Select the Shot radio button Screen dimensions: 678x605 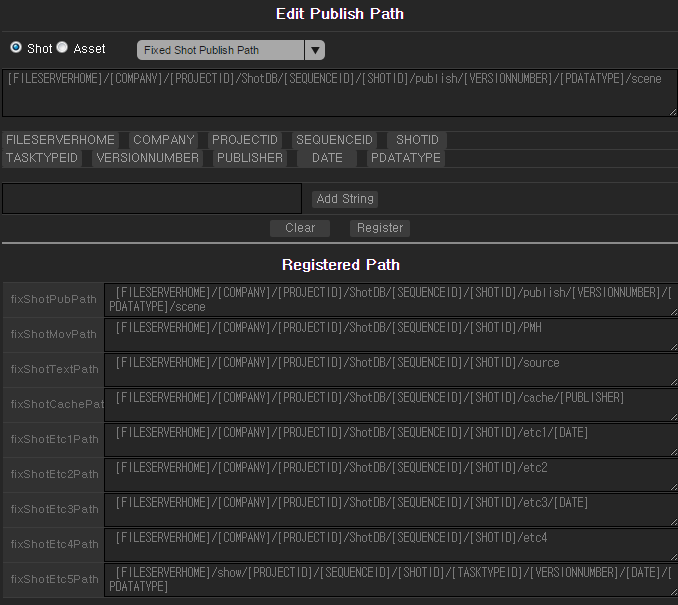16,48
